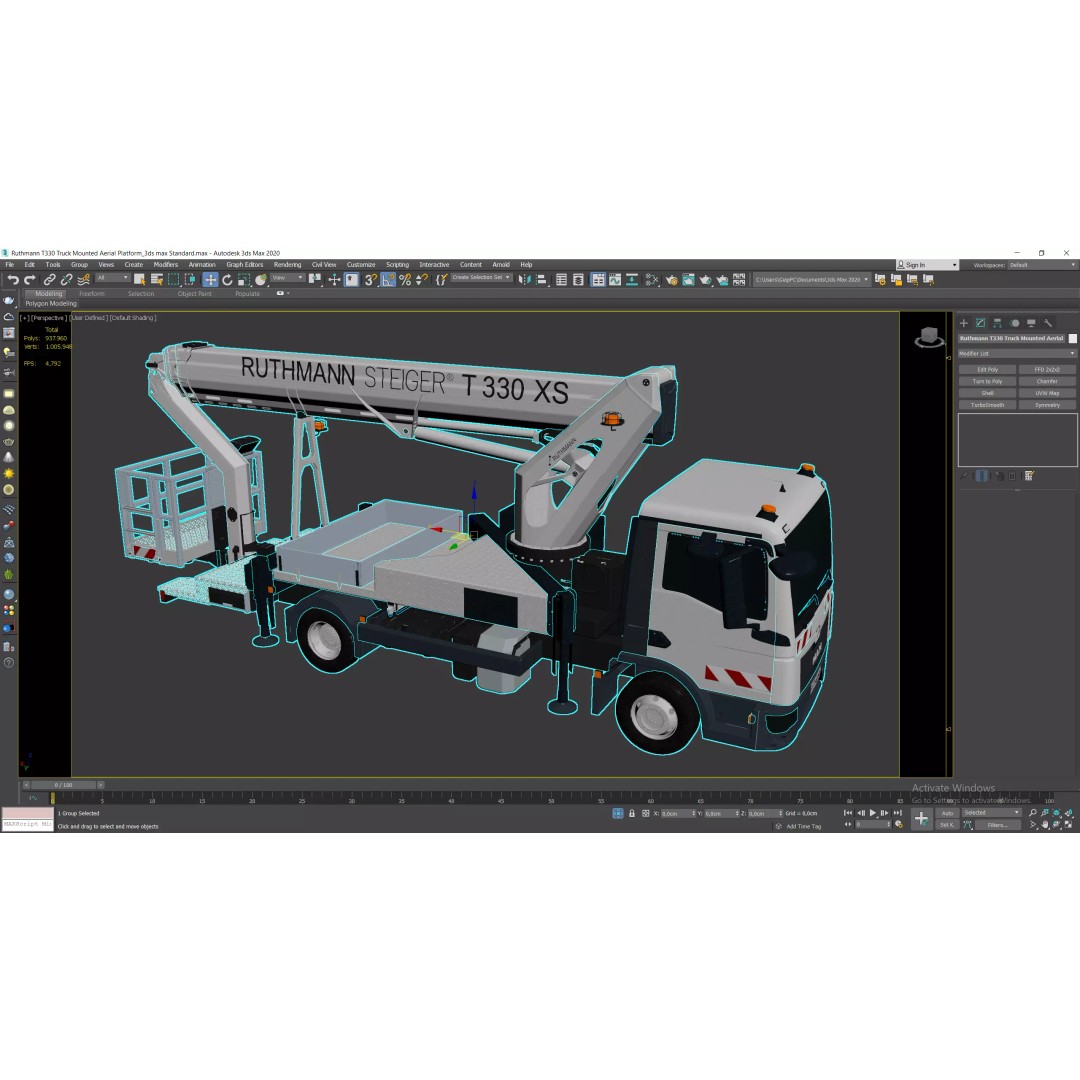Viewport: 1080px width, 1080px height.
Task: Click Add Time Tag
Action: [x=804, y=826]
